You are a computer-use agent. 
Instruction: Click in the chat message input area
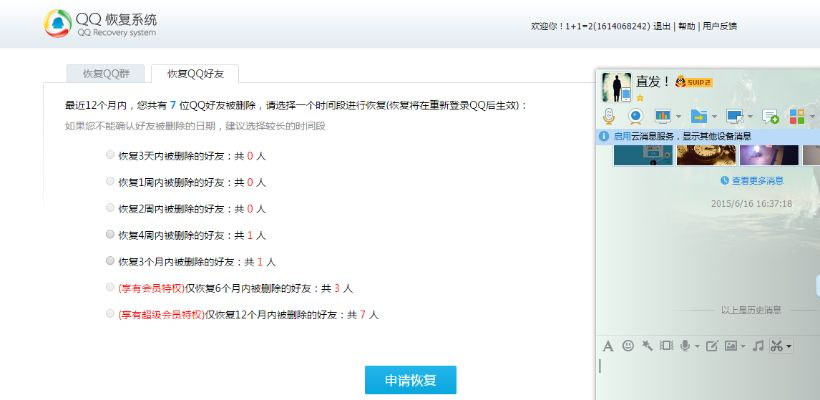tap(705, 375)
